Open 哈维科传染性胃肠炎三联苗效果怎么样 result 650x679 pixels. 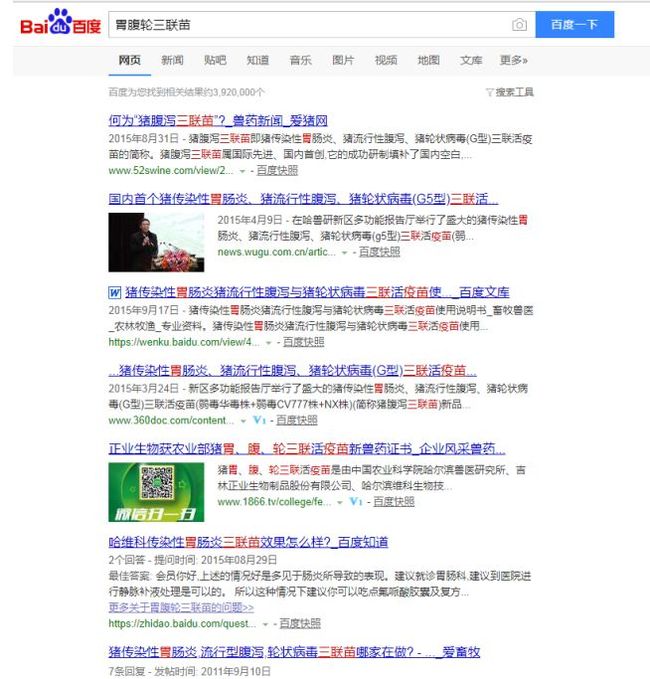pyautogui.click(x=248, y=542)
